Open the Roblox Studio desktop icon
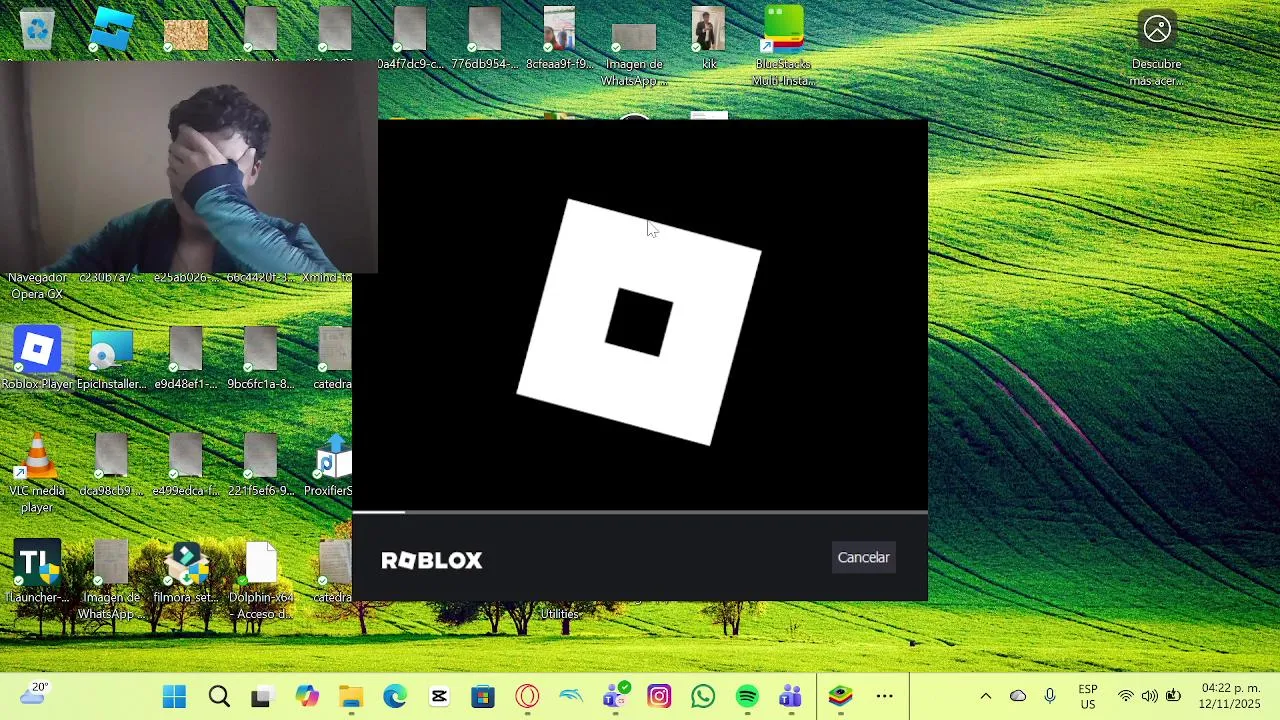The width and height of the screenshot is (1280, 720). click(111, 30)
